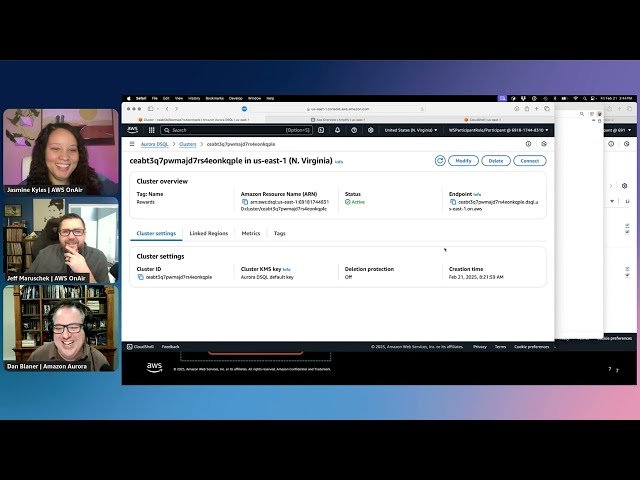Open the History menu in menu bar
This screenshot has width=640, height=480.
coord(194,98)
